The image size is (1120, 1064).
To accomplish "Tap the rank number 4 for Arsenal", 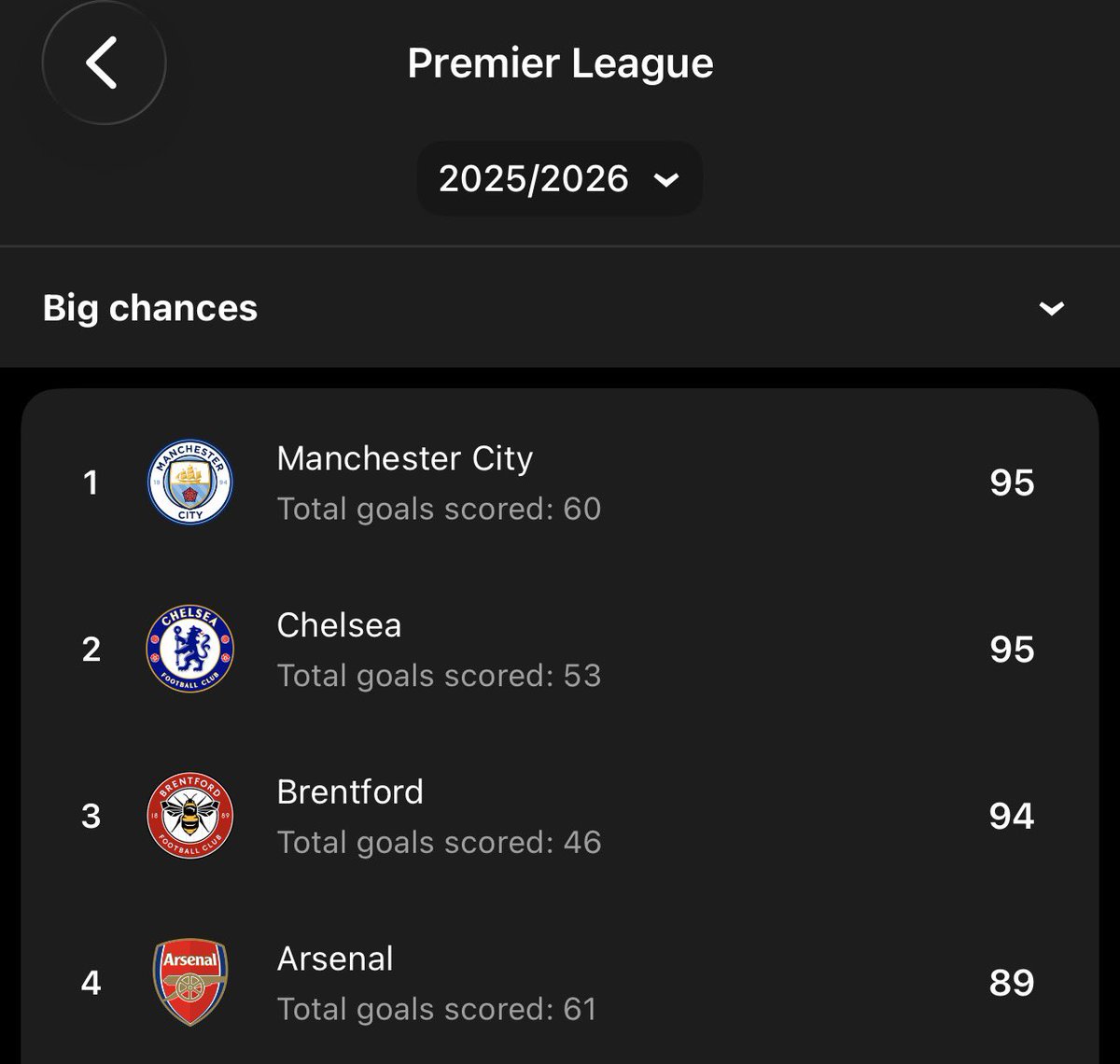I will point(91,983).
